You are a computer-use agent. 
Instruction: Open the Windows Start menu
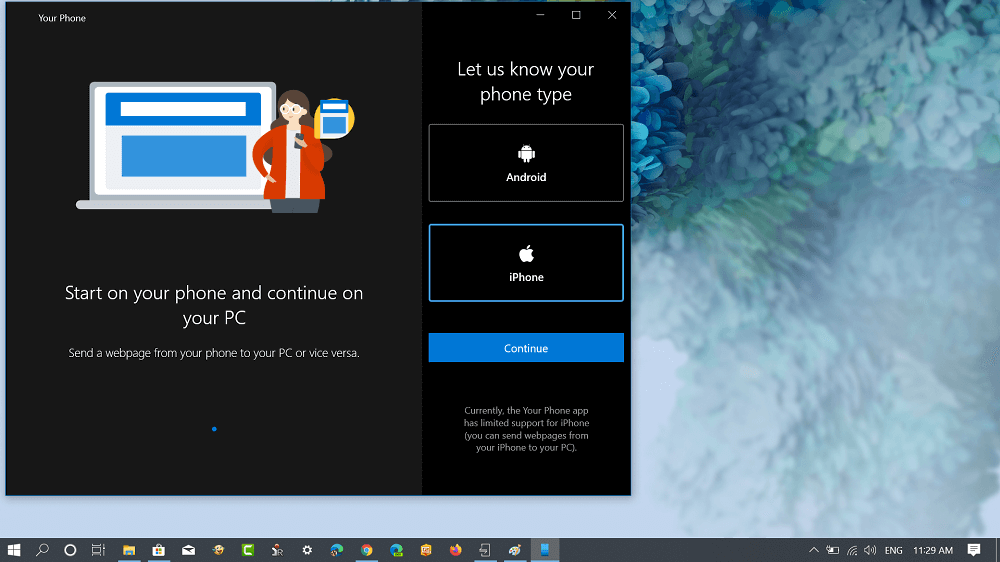(14, 550)
